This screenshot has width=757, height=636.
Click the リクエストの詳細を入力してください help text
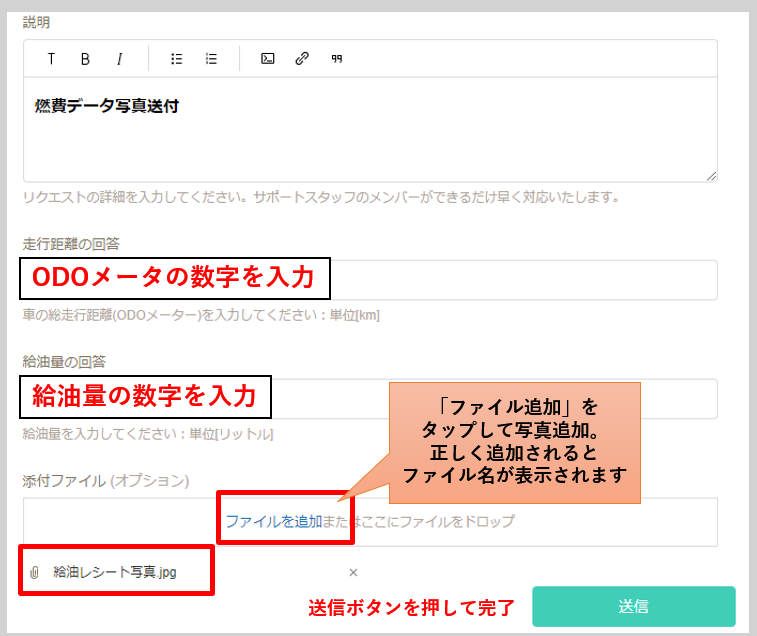[x=321, y=197]
